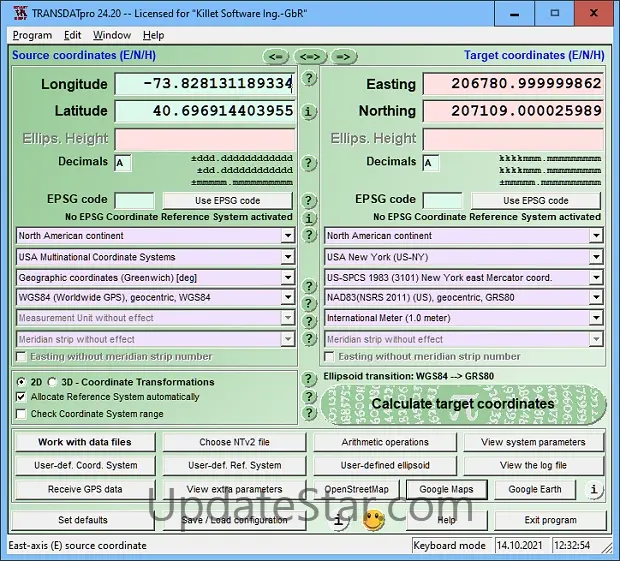Open the question mark help beside Decimals row
Viewport: 620px width, 561px height.
[309, 162]
